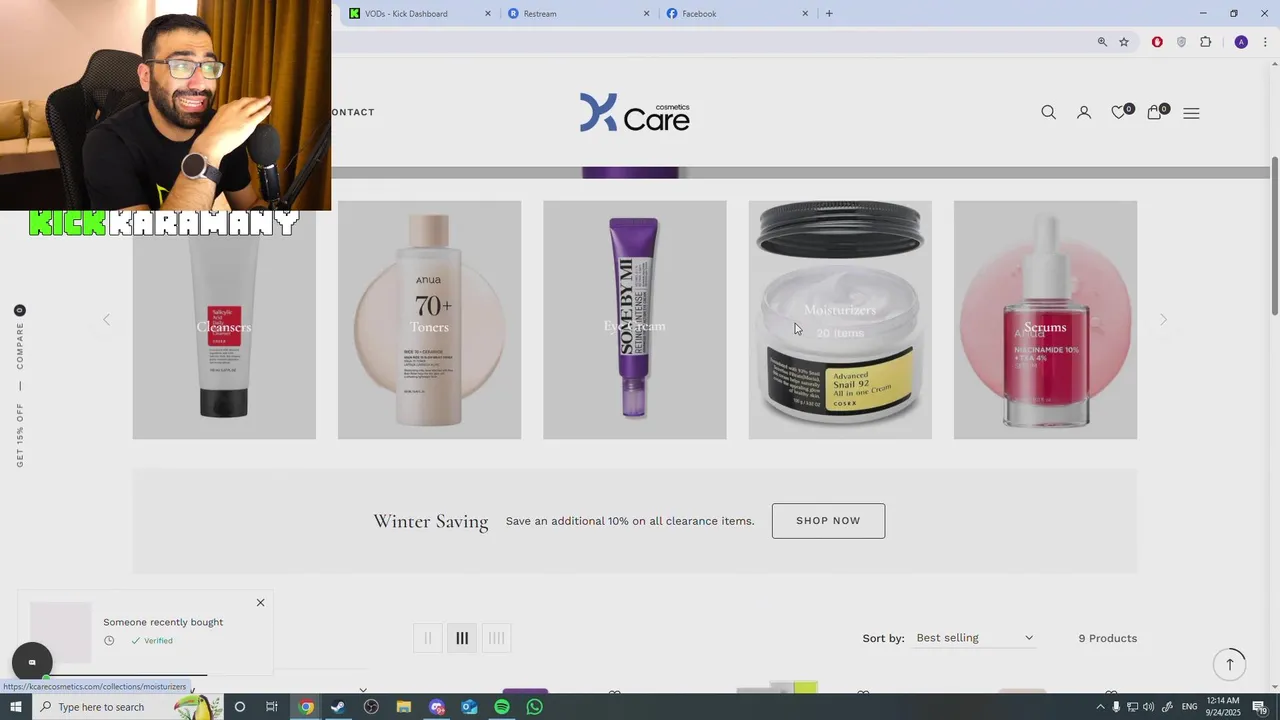Open the hamburger menu icon
The height and width of the screenshot is (720, 1280).
[x=1191, y=113]
